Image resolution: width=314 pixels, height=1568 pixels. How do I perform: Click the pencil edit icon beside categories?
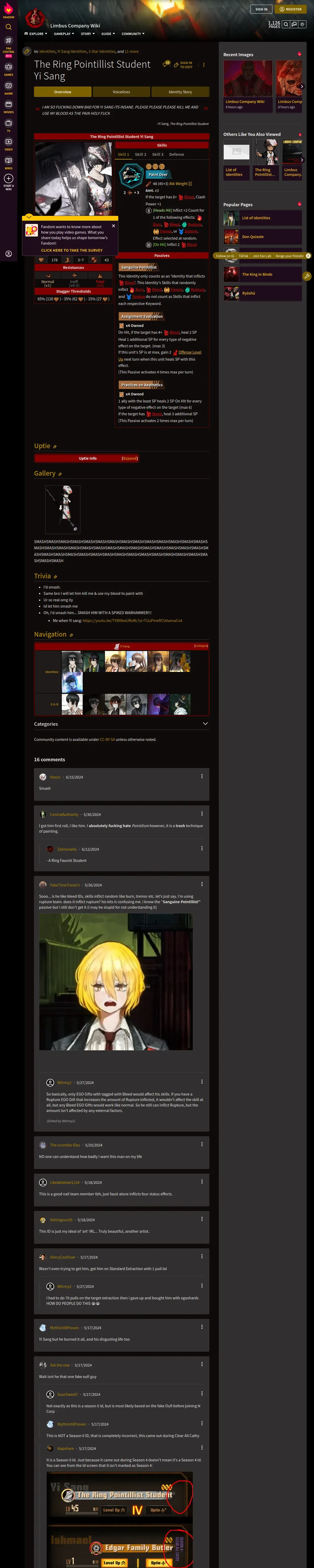[x=27, y=51]
